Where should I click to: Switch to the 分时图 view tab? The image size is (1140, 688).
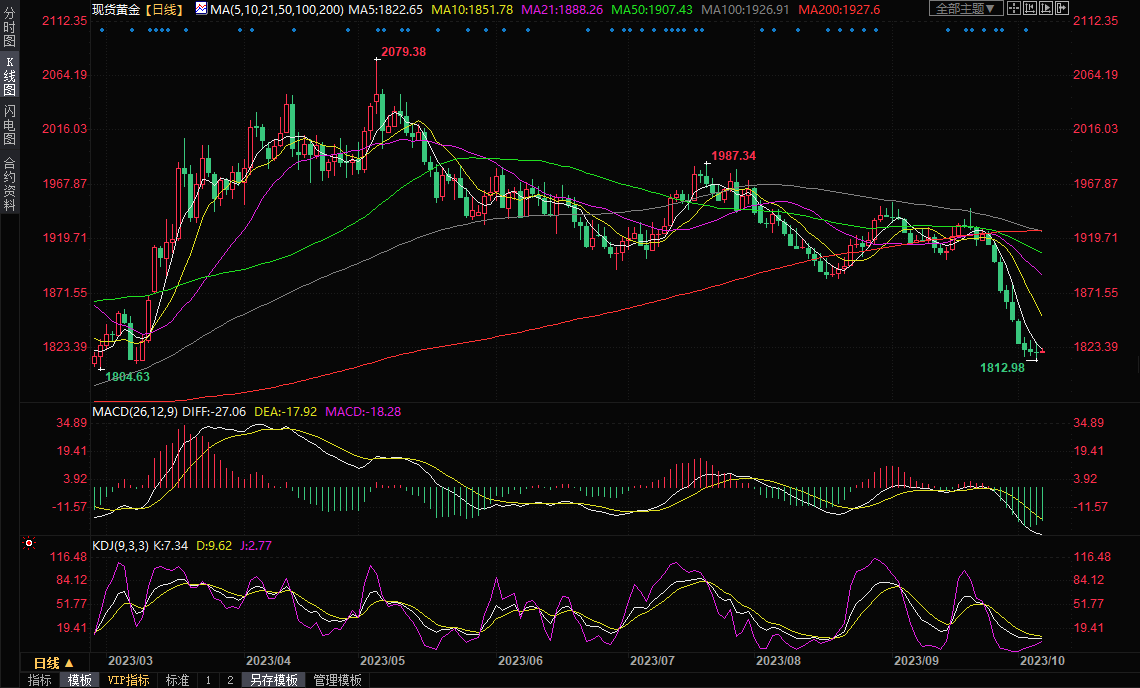click(9, 30)
